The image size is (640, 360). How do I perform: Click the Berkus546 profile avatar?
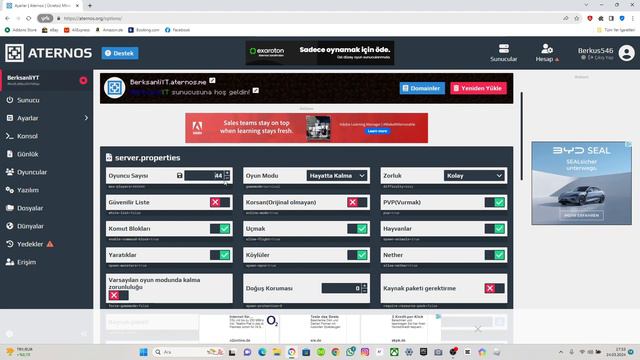tap(627, 53)
